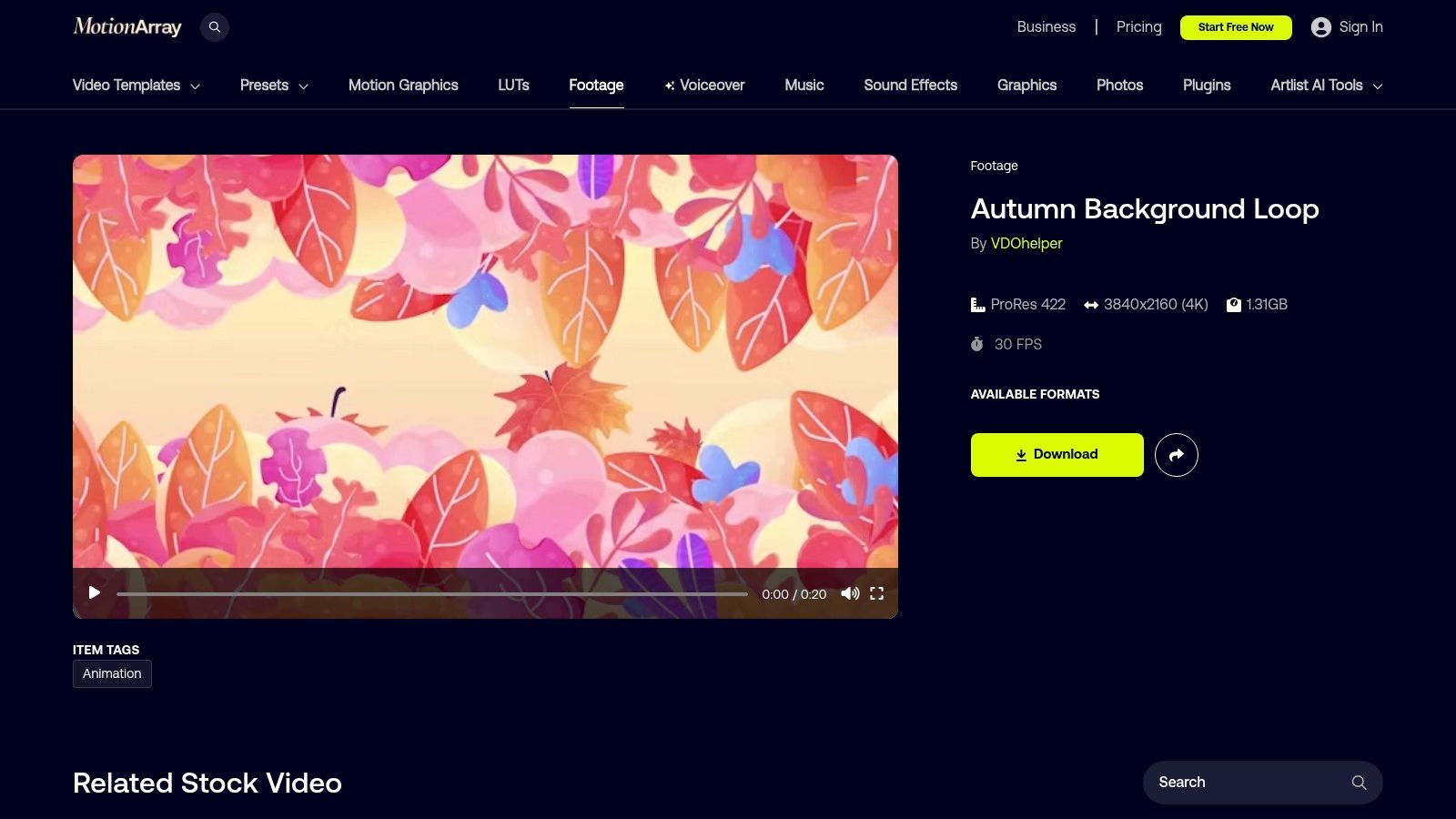Click the AVAILABLE FORMATS heading
1456x819 pixels.
coord(1035,394)
